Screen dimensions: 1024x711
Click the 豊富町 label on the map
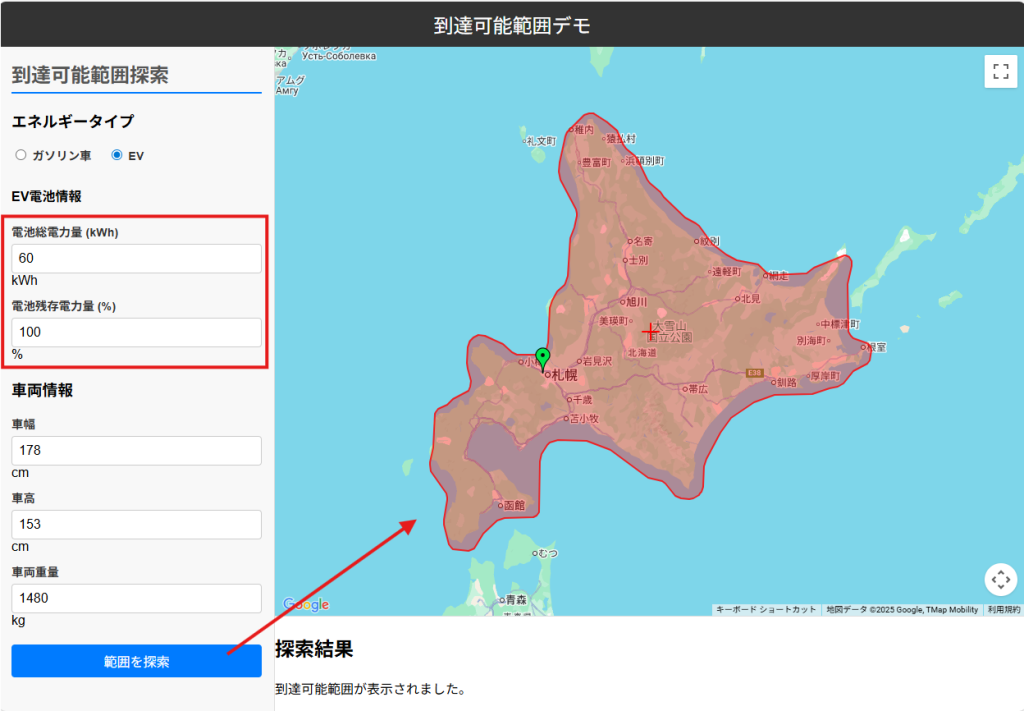coord(596,163)
